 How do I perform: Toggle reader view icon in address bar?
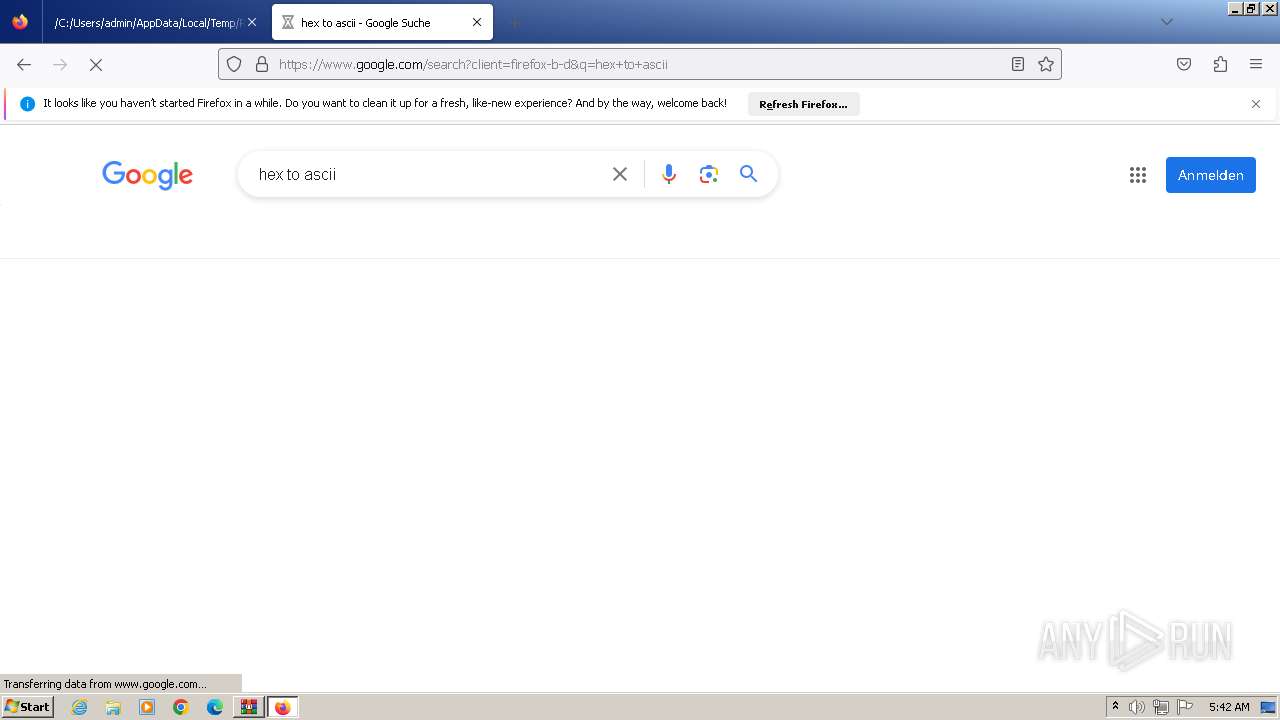click(1018, 64)
